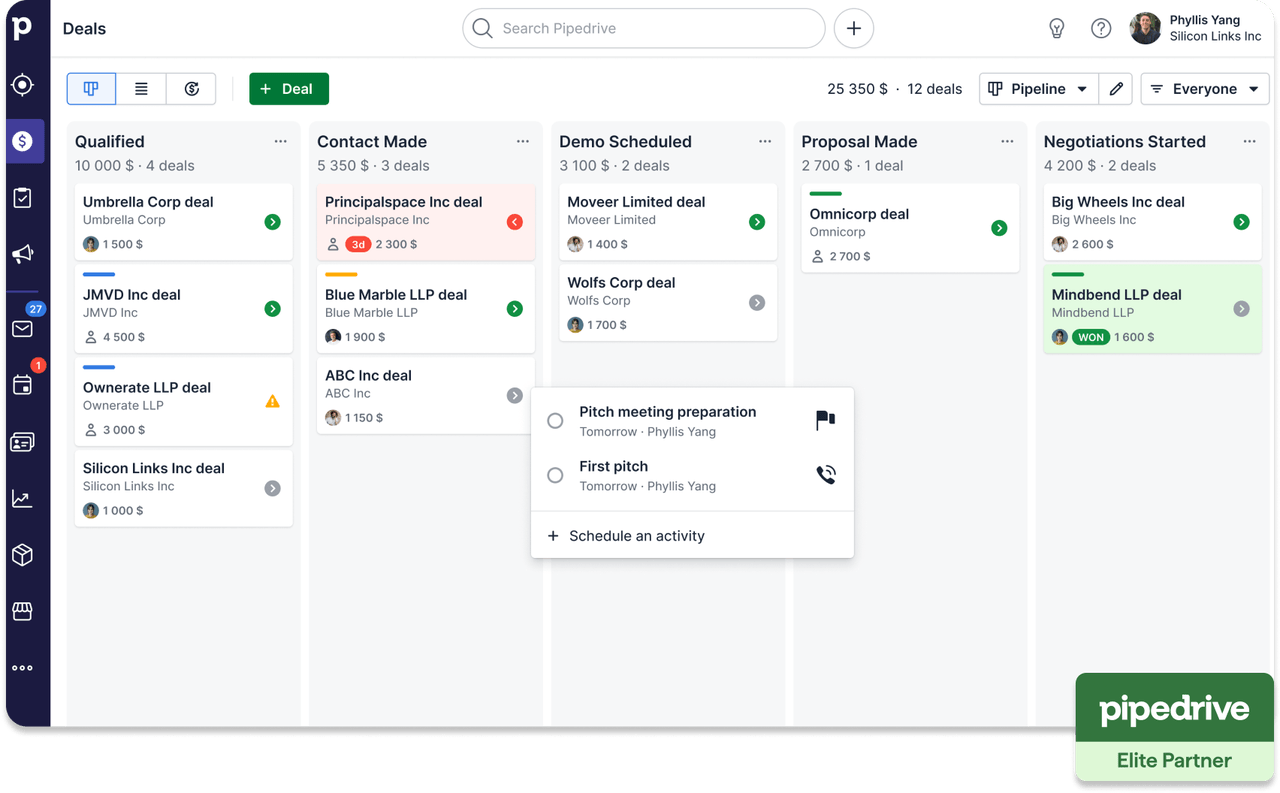The height and width of the screenshot is (793, 1280).
Task: Click the Search Pipedrive field
Action: tap(644, 29)
